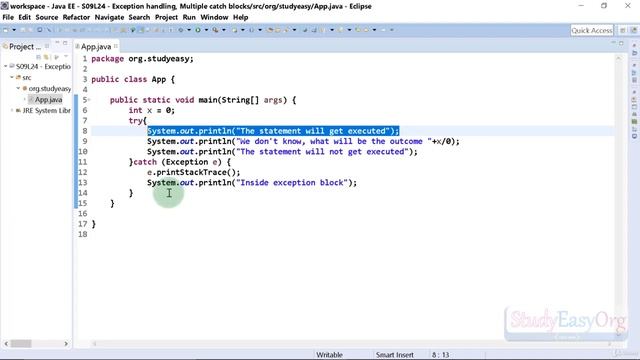Click the "public class App" declaration

pyautogui.click(x=129, y=79)
